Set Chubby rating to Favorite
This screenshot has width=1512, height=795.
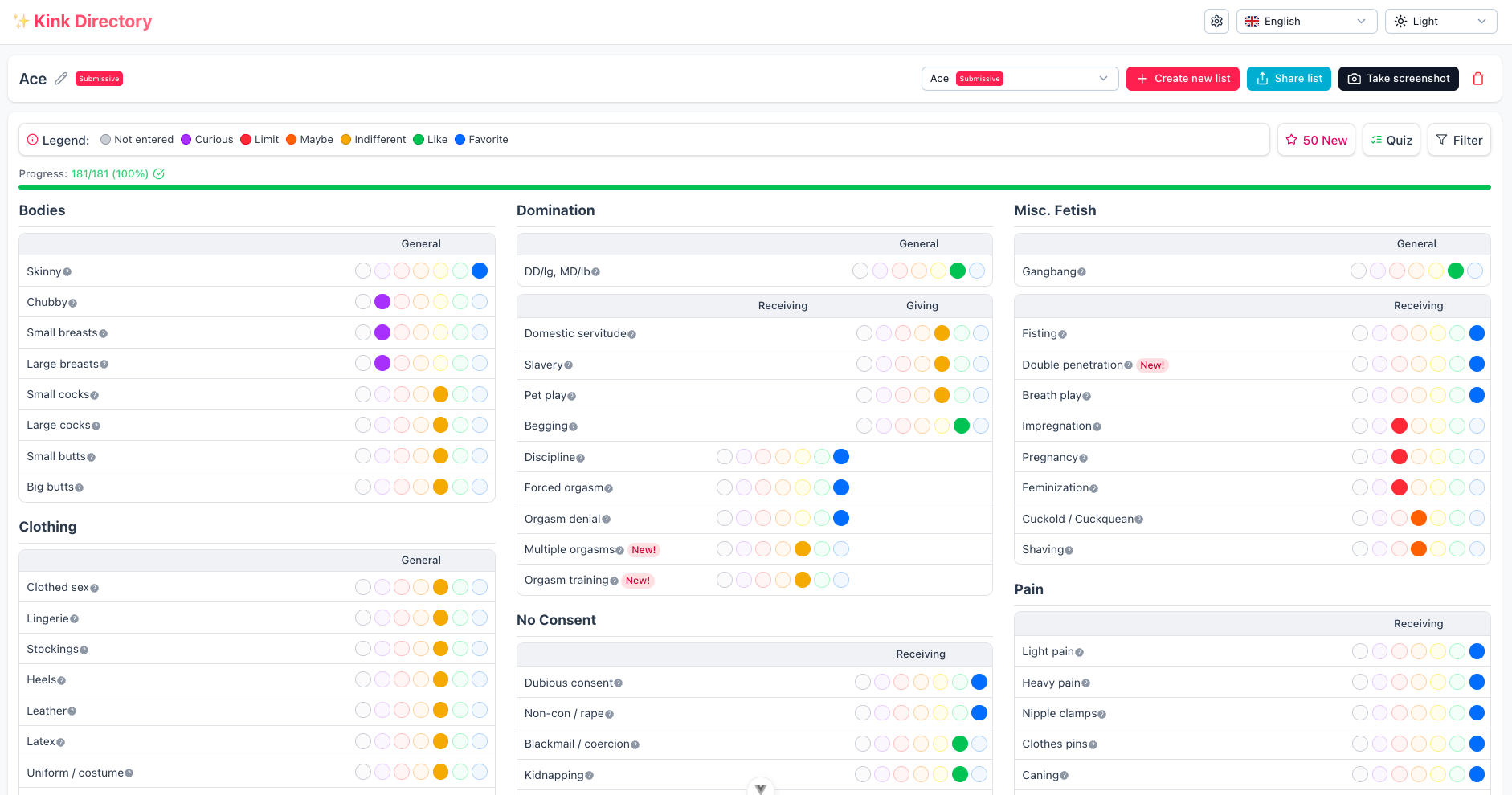point(480,302)
